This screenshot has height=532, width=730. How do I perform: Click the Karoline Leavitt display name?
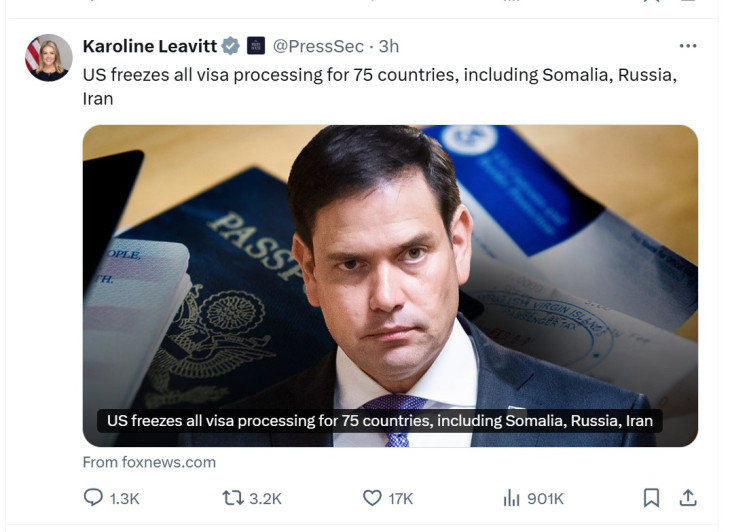click(x=150, y=46)
